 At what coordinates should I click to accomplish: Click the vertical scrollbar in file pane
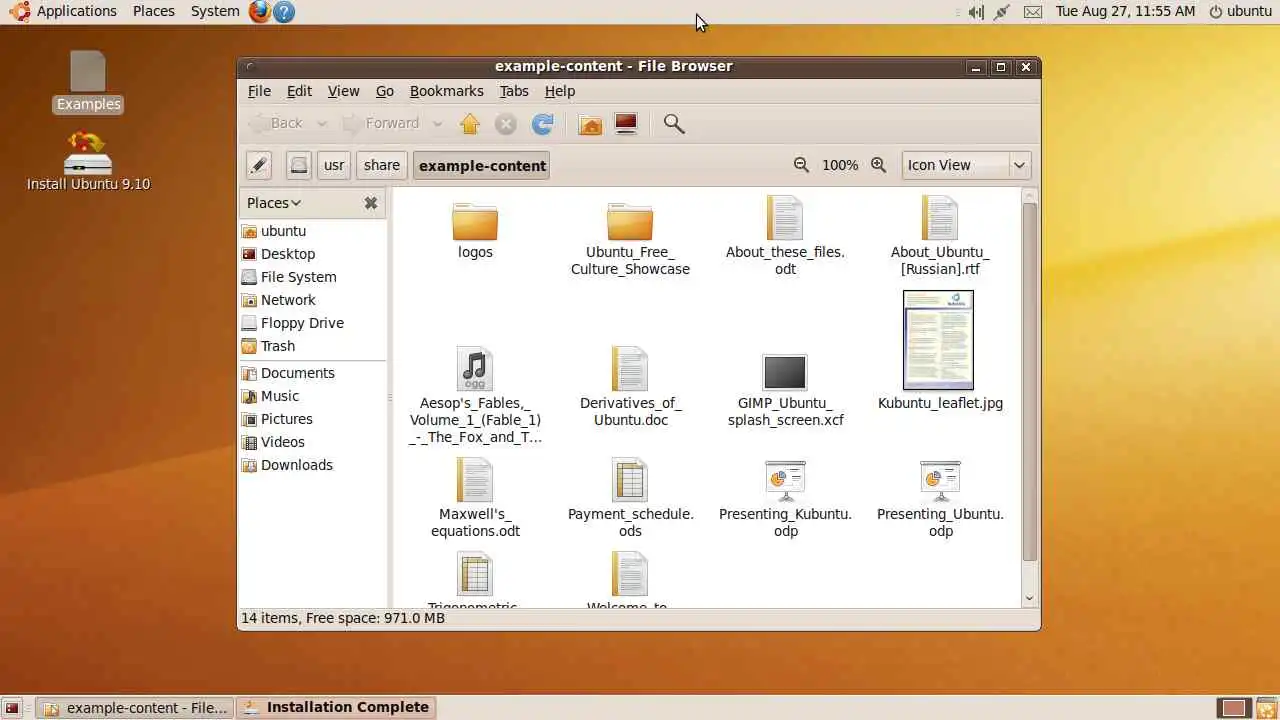[1030, 382]
